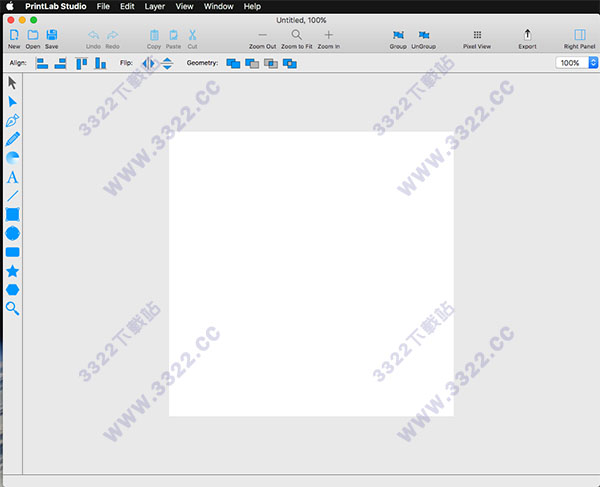Choose the Hexagon polygon tool

pyautogui.click(x=12, y=290)
